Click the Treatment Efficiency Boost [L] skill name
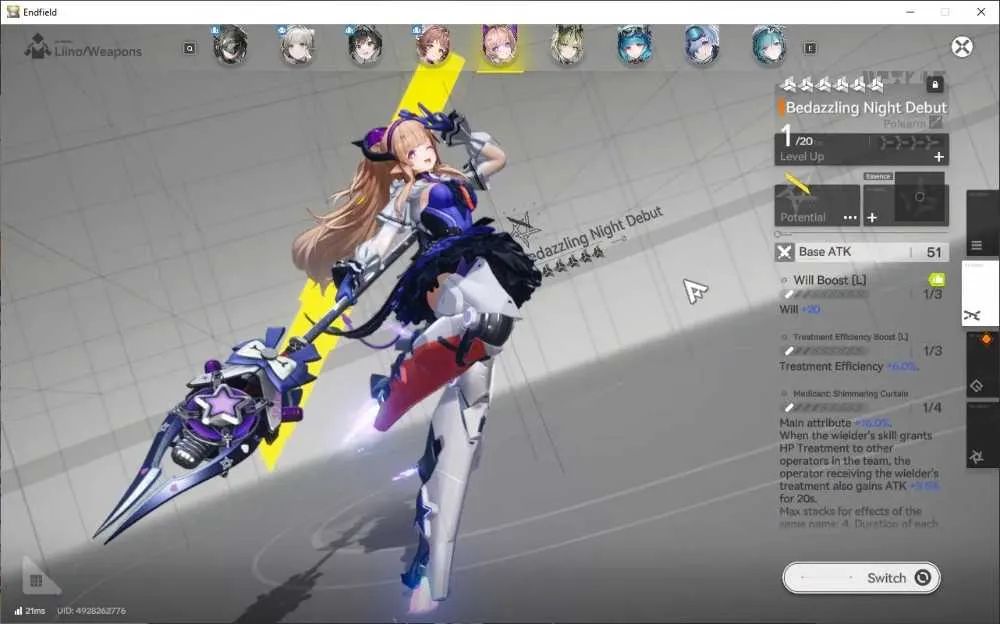Screen dimensions: 1000x624 pyautogui.click(x=851, y=337)
